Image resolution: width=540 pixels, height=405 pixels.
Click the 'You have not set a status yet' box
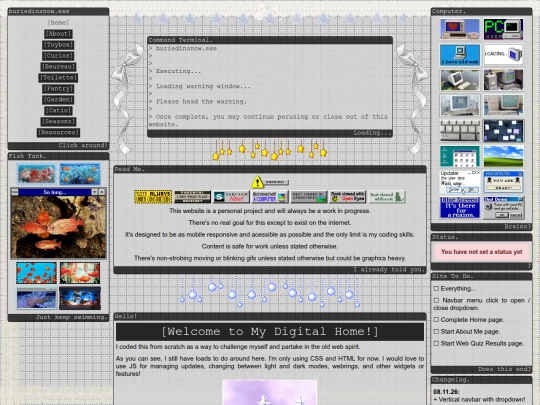pyautogui.click(x=481, y=252)
